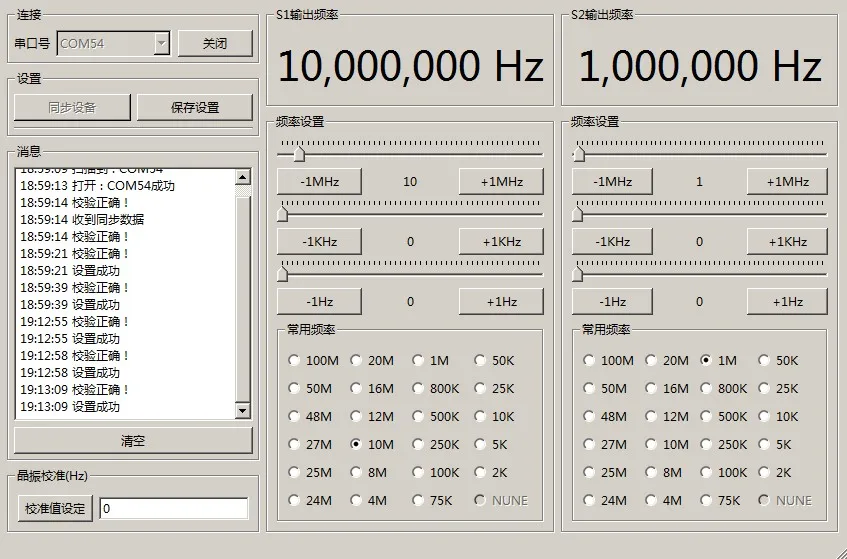
Task: Click the S2 KHz slider thumb
Action: (577, 215)
